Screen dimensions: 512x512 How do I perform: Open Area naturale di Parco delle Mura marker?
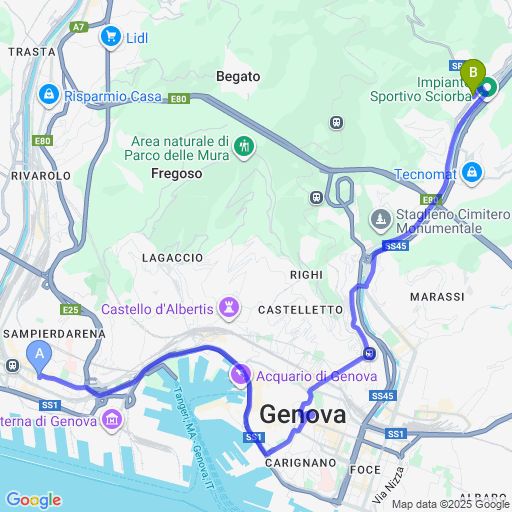coord(244,147)
